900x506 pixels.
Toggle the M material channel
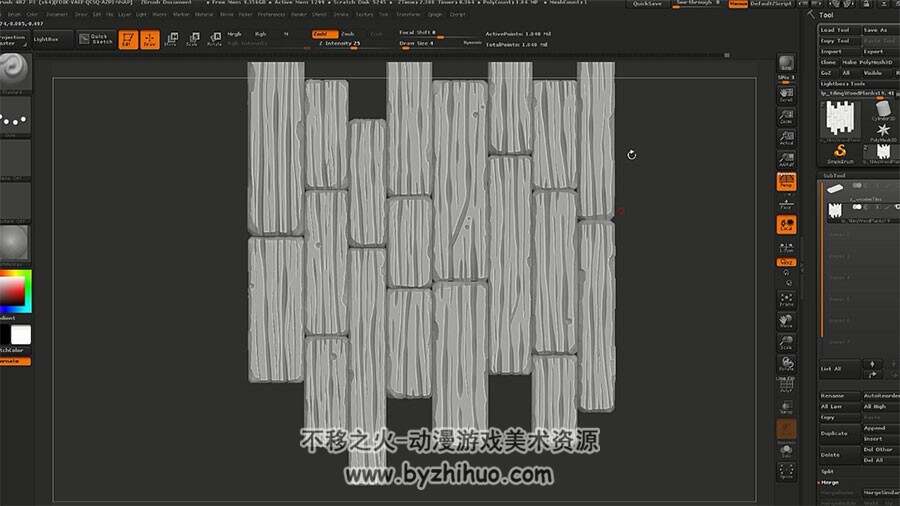click(x=286, y=34)
